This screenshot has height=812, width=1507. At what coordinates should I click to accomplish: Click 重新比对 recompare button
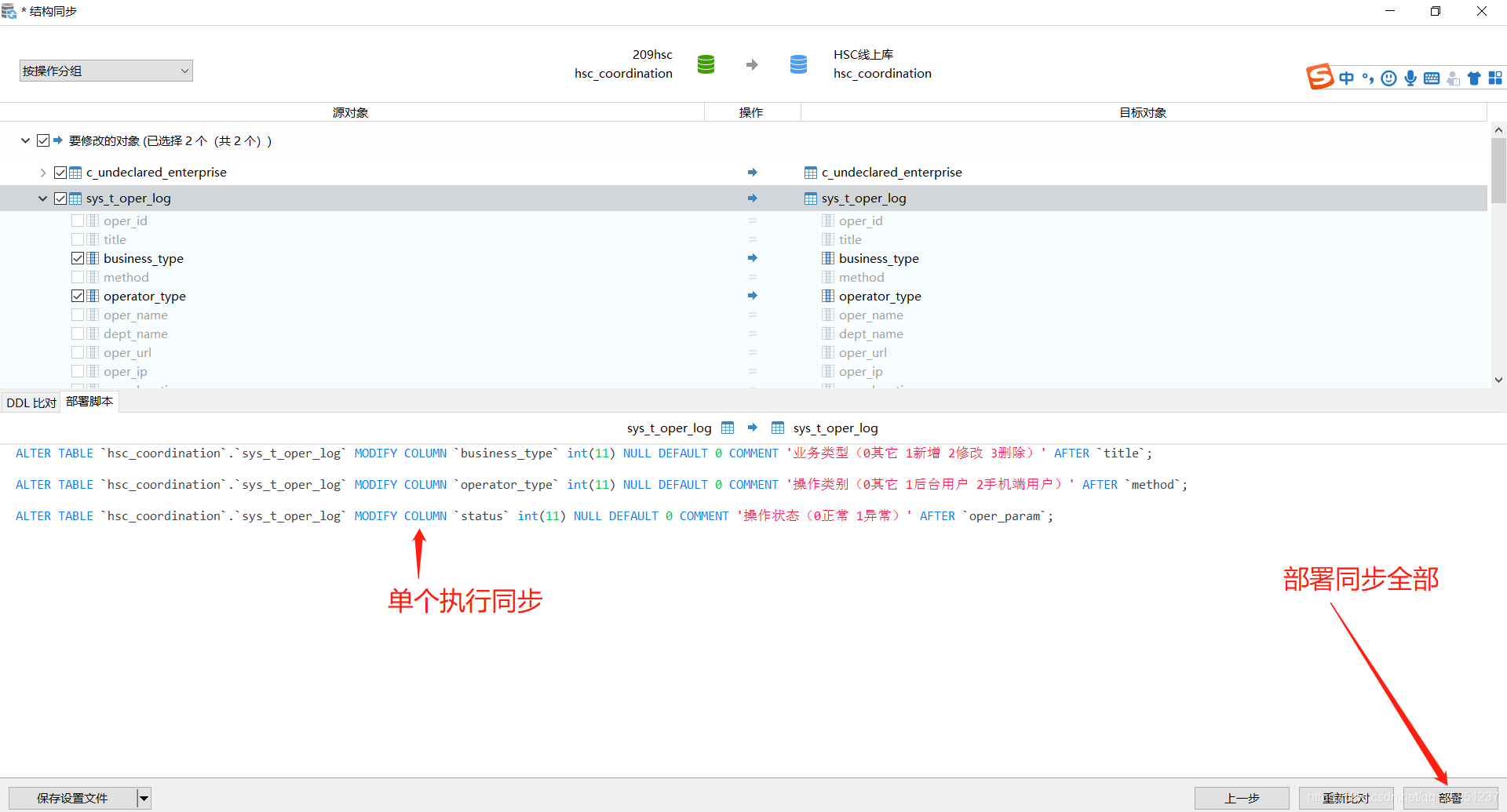(1346, 799)
